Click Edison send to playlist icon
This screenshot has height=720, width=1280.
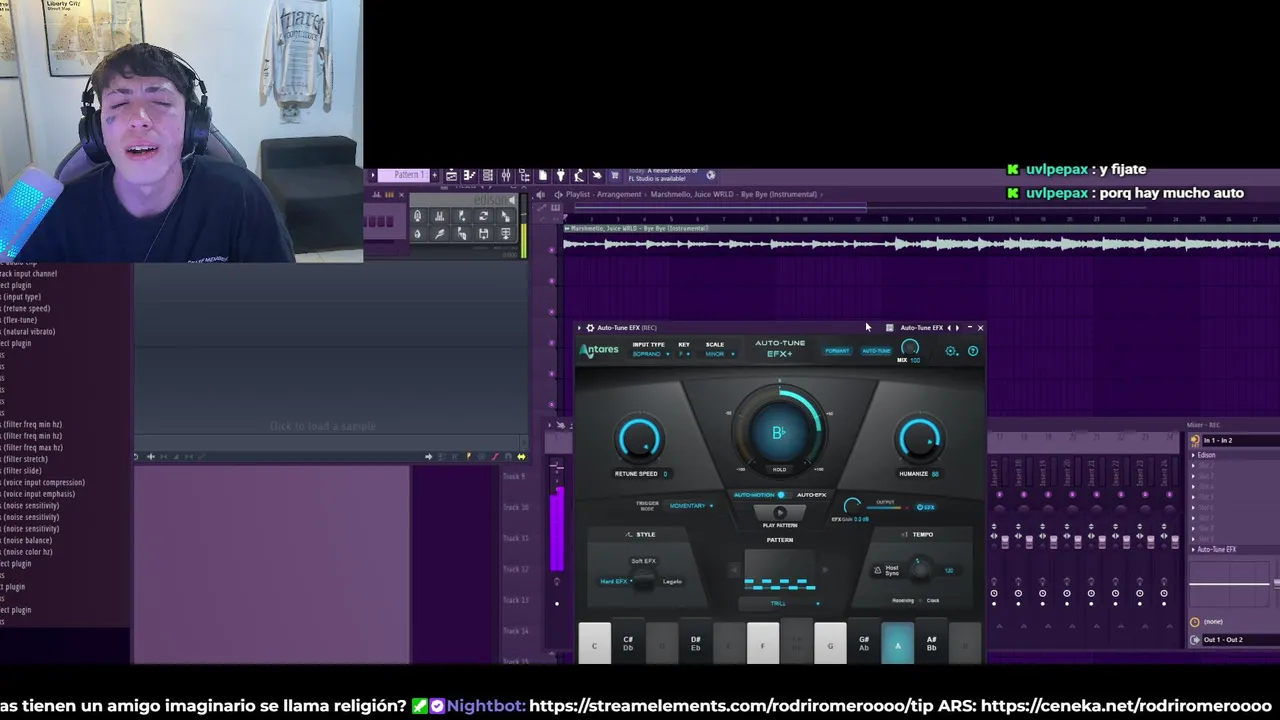[505, 234]
